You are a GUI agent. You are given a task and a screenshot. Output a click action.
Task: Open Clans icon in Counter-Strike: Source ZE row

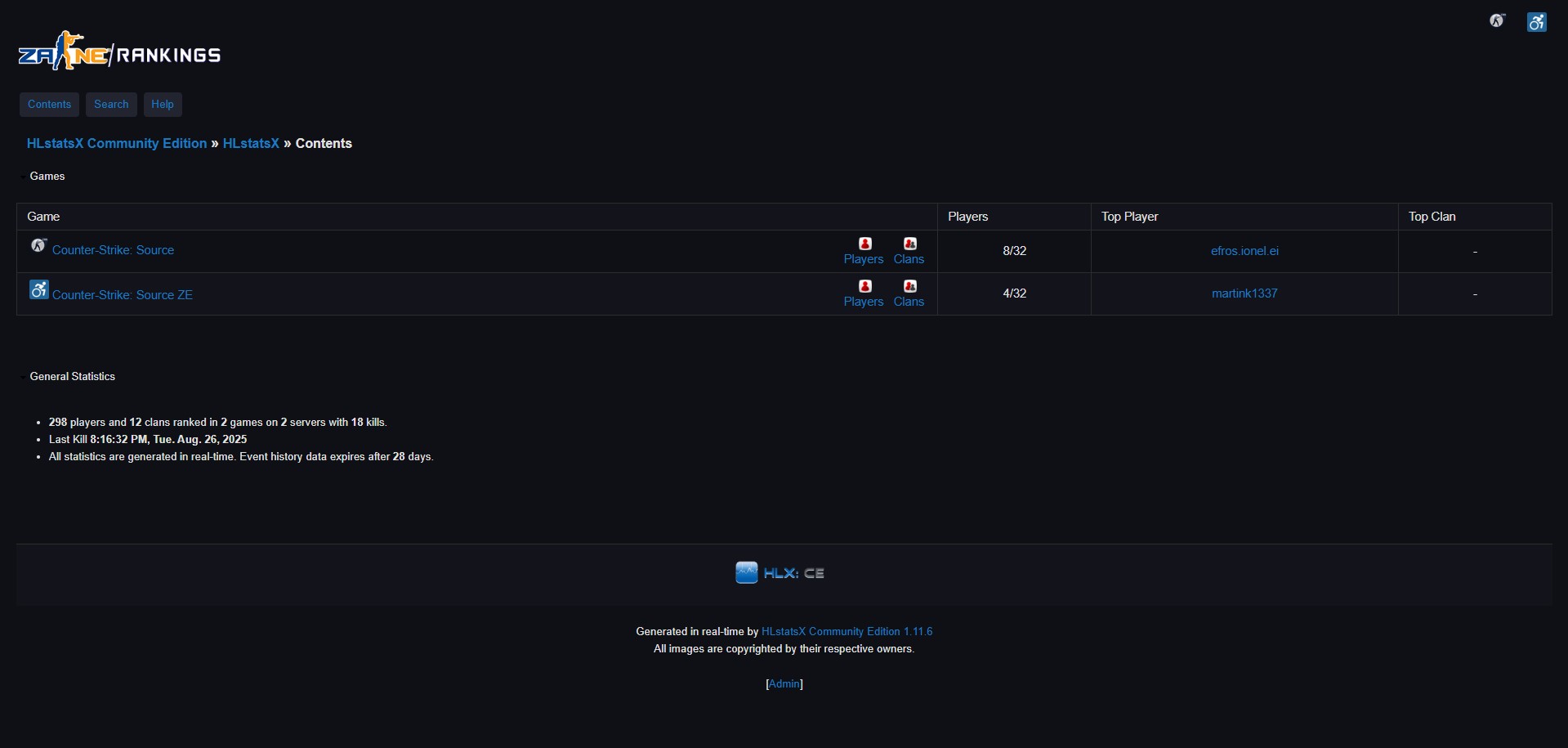coord(909,286)
